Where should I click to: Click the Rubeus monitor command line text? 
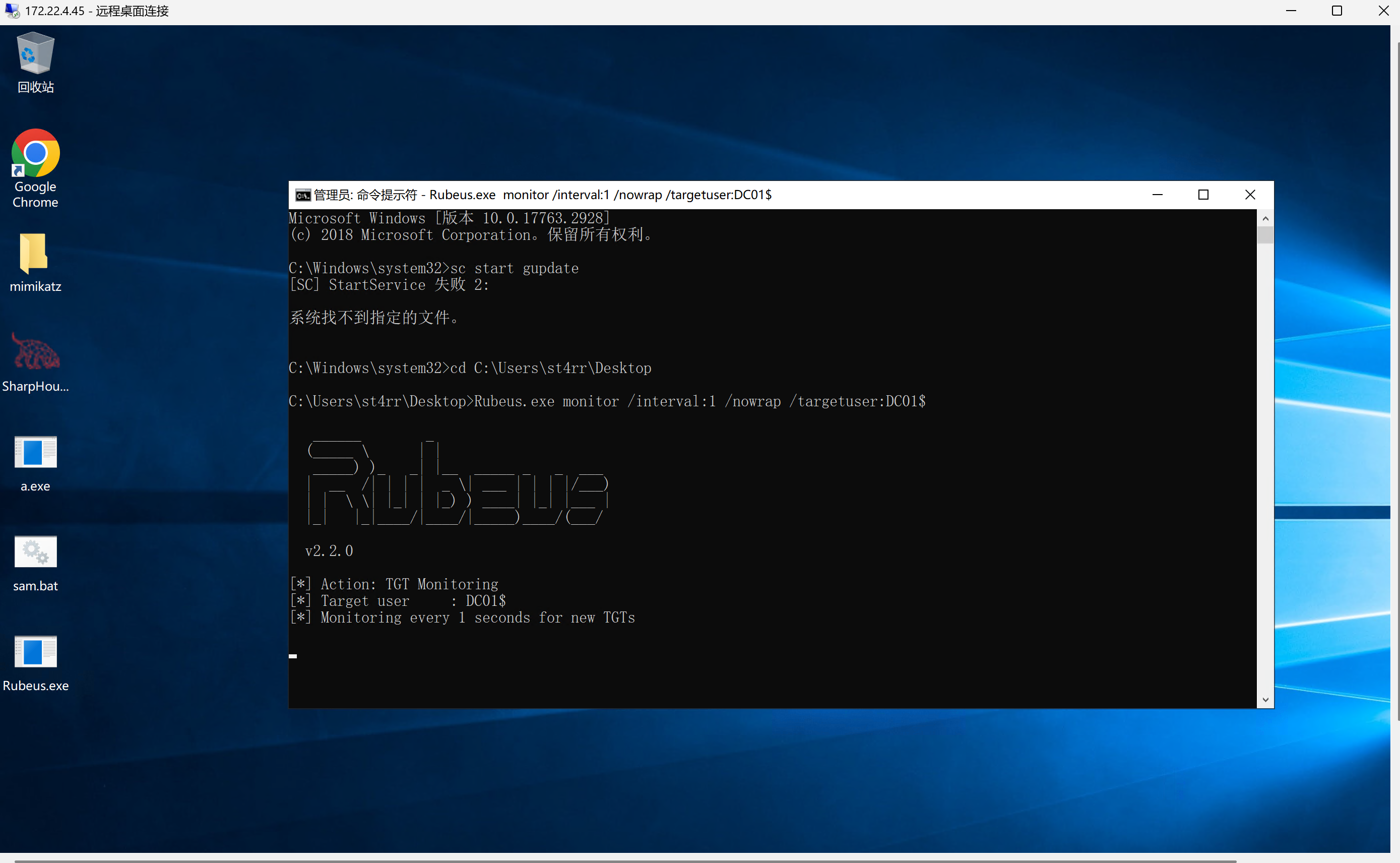pos(607,401)
